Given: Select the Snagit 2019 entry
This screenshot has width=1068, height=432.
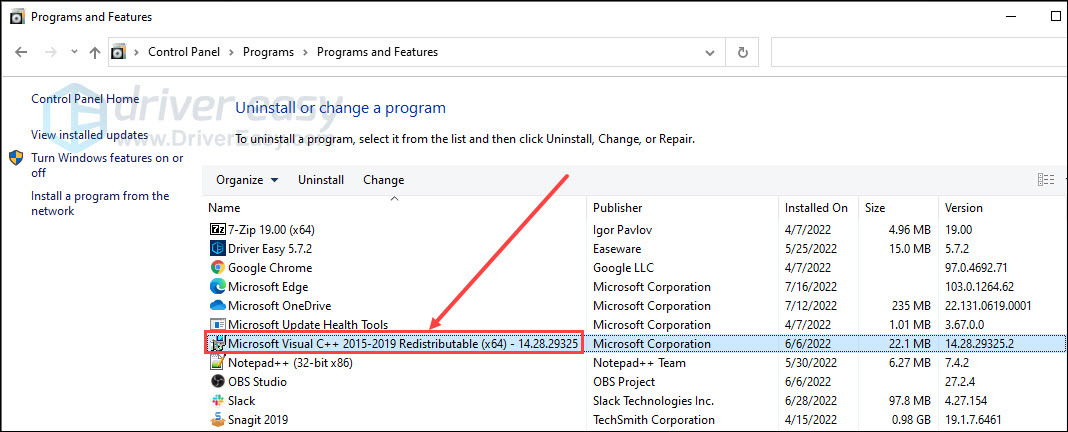Looking at the screenshot, I should click(x=258, y=420).
